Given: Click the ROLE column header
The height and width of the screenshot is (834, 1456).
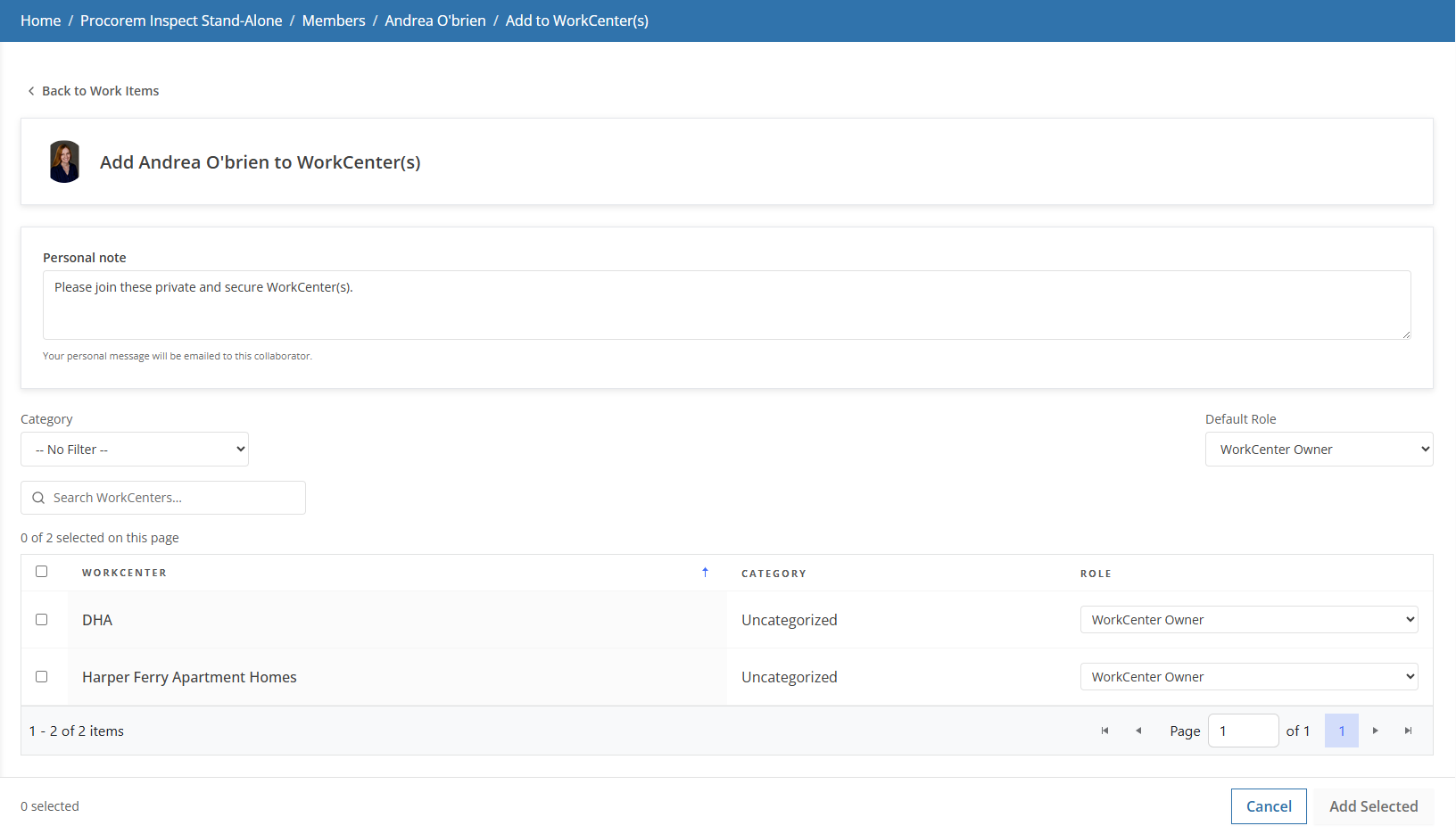Looking at the screenshot, I should point(1096,574).
